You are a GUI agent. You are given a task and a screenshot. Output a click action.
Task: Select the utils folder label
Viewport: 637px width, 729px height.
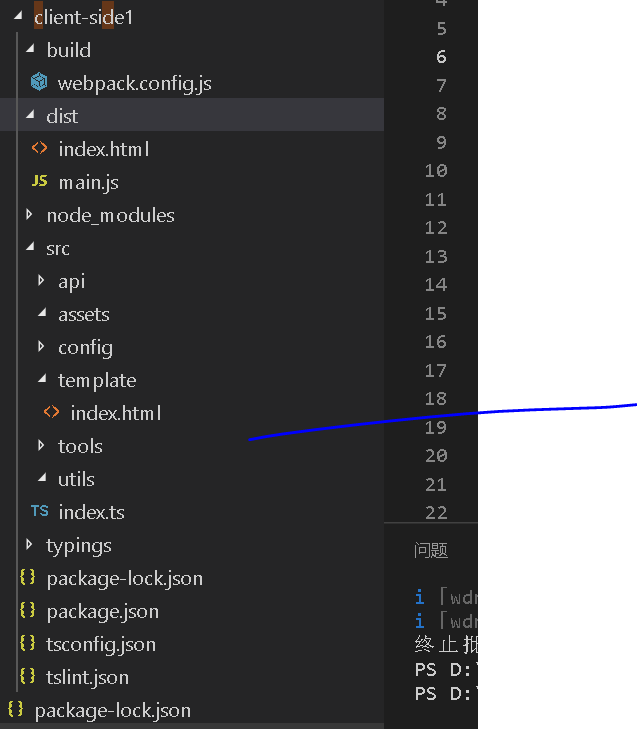click(x=76, y=479)
